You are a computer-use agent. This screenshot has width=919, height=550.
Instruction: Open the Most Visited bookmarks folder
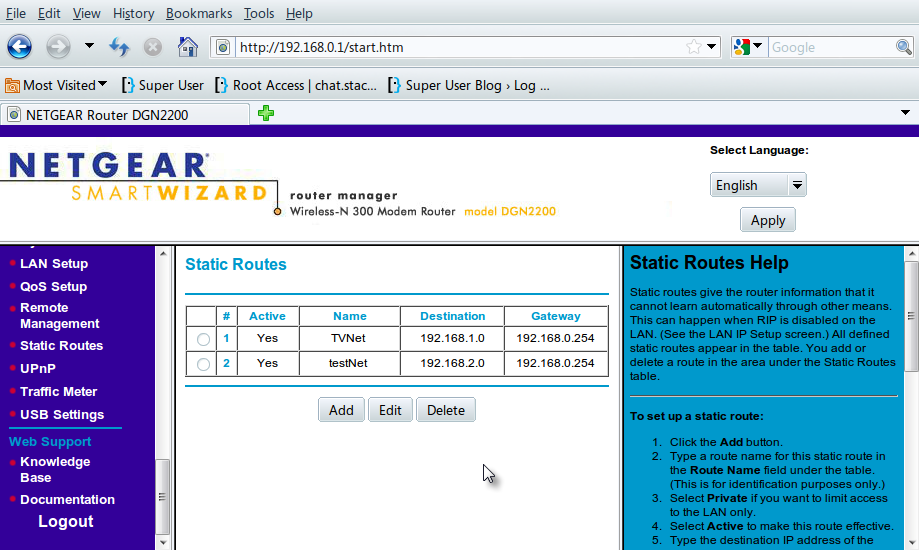56,86
